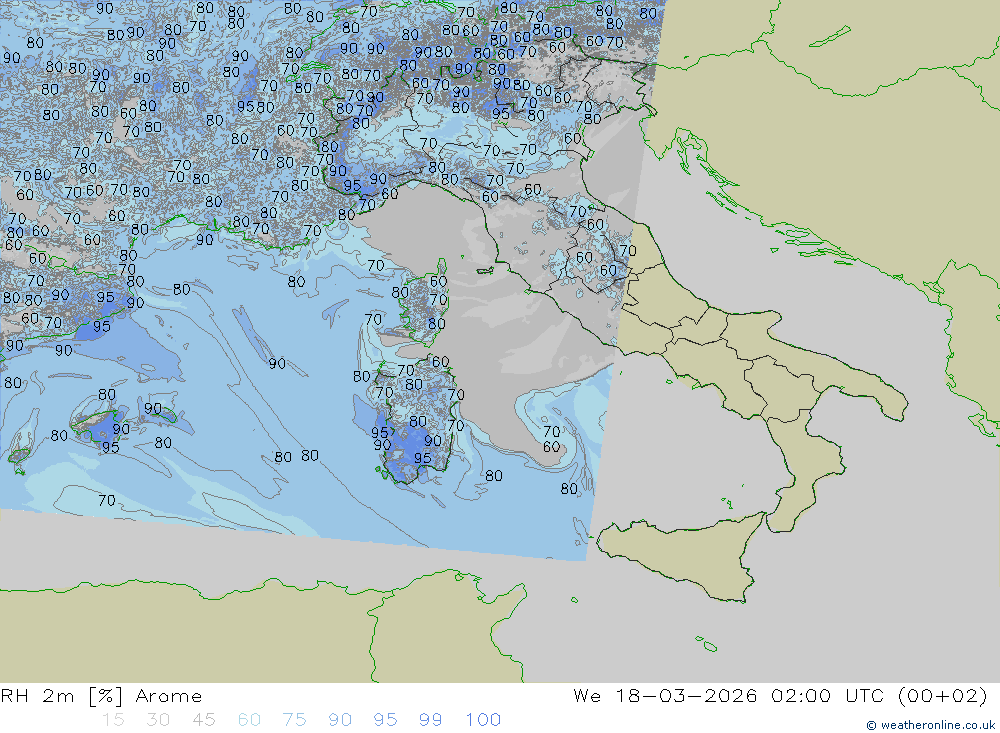1000x733 pixels.
Task: Click the date 'We 18-03-2026'
Action: point(665,695)
